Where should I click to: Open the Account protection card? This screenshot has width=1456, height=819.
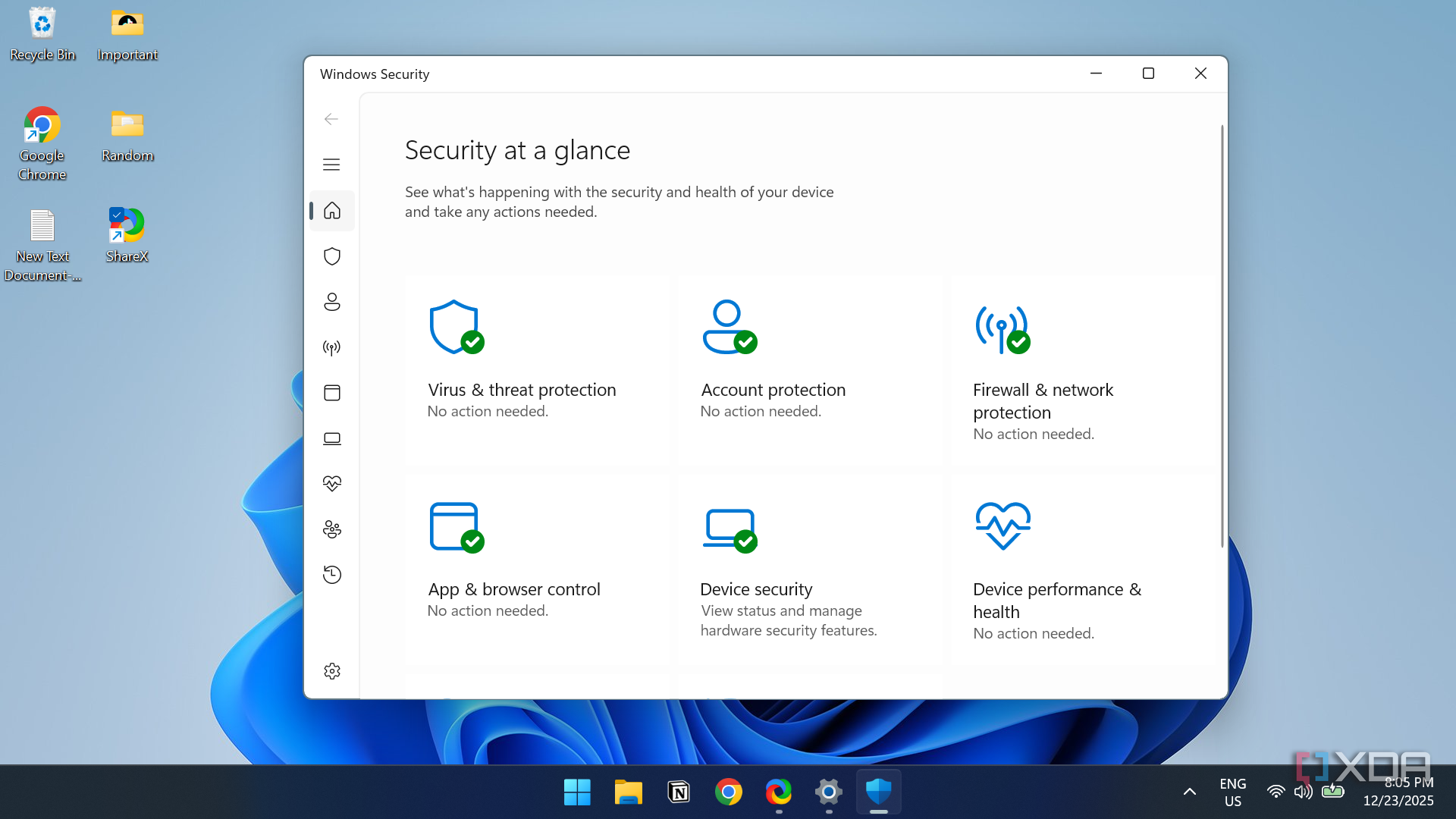point(811,372)
